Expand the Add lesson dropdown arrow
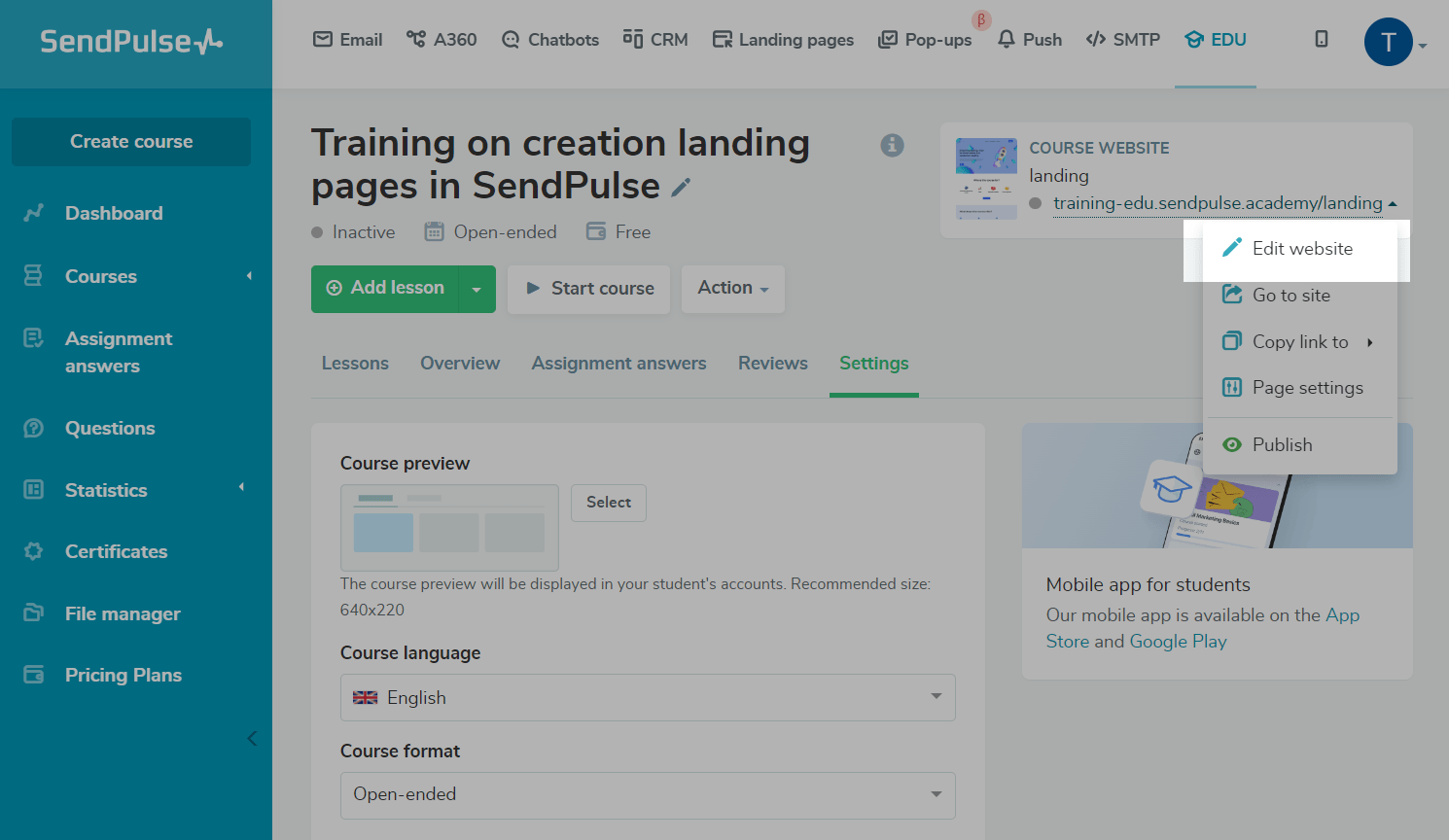Screen dimensions: 1449x840 (x=477, y=289)
